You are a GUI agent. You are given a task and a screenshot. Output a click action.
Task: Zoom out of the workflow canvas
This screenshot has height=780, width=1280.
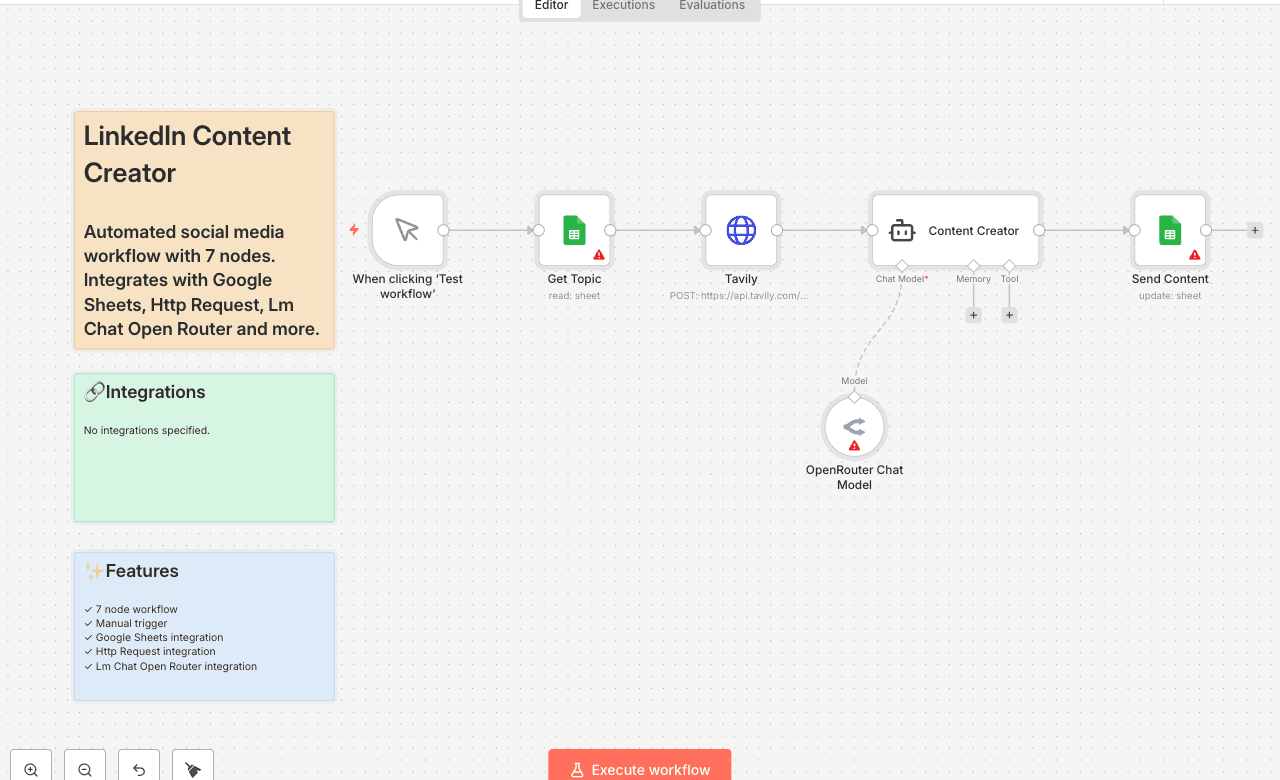click(x=85, y=769)
